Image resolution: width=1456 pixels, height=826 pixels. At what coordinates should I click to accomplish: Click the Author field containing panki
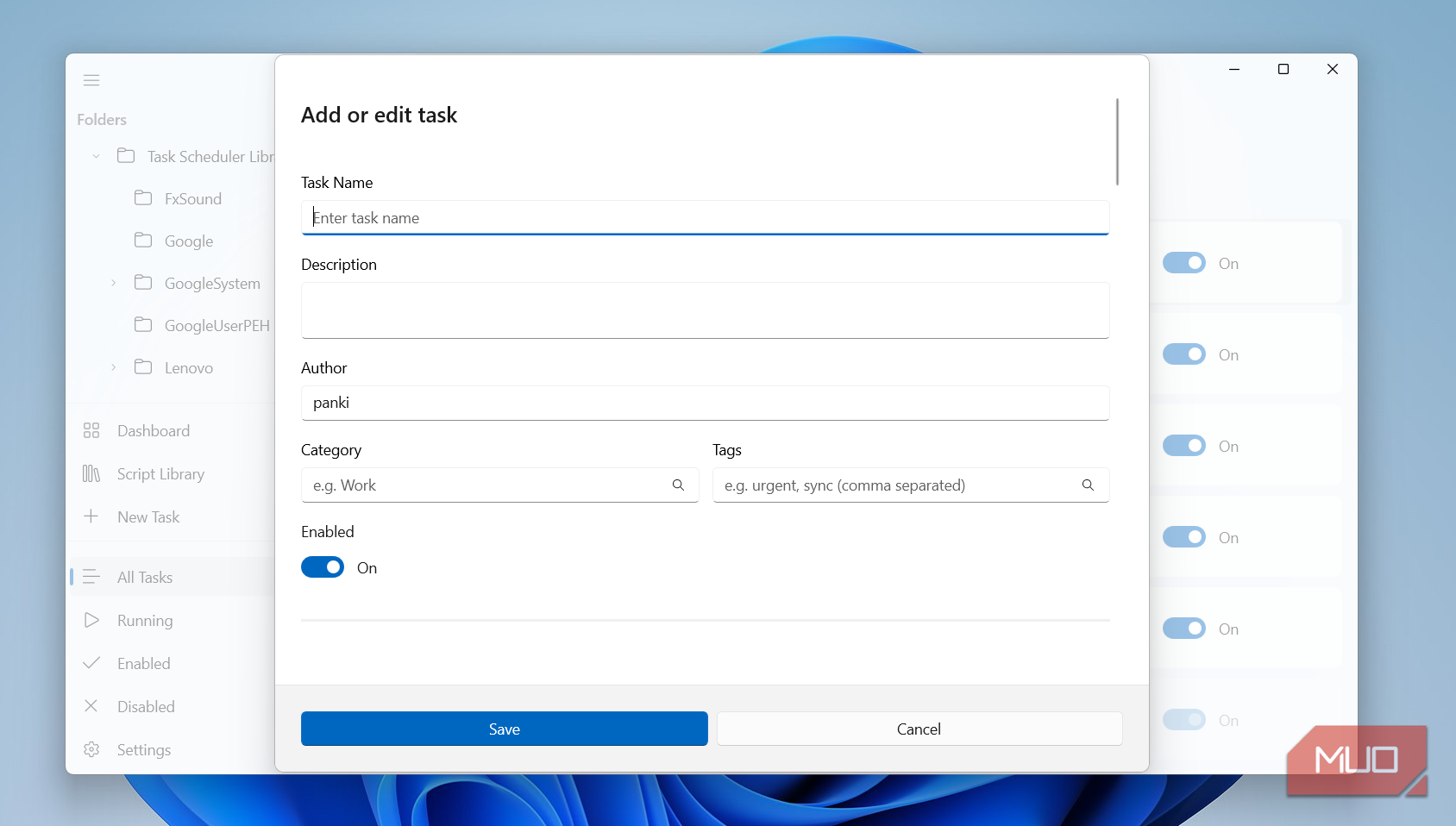706,403
